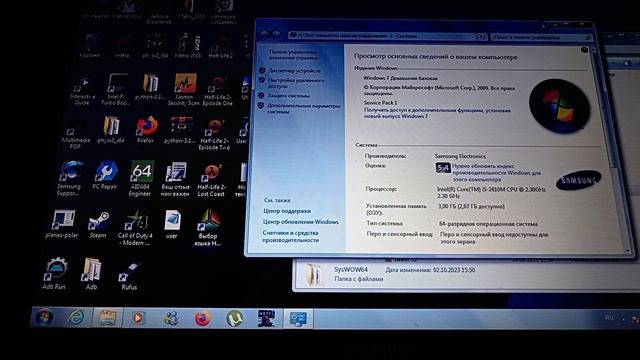Screen dimensions: 640x360
Task: Switch to the Control Panel taskbar button
Action: [298, 319]
